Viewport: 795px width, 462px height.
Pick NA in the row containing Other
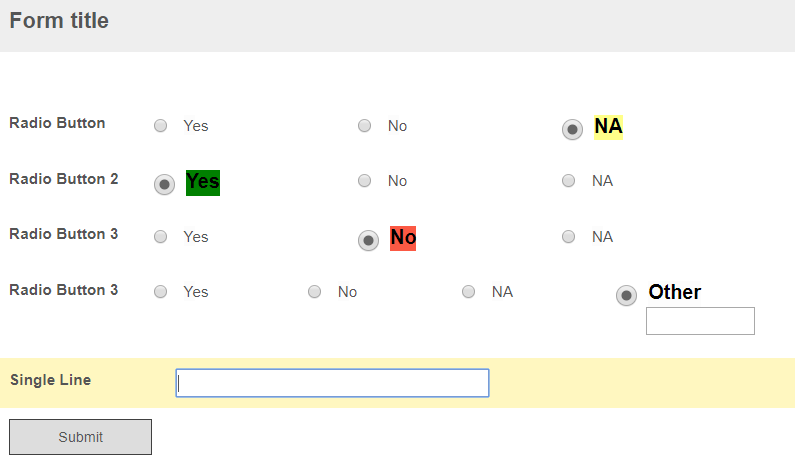(x=468, y=292)
